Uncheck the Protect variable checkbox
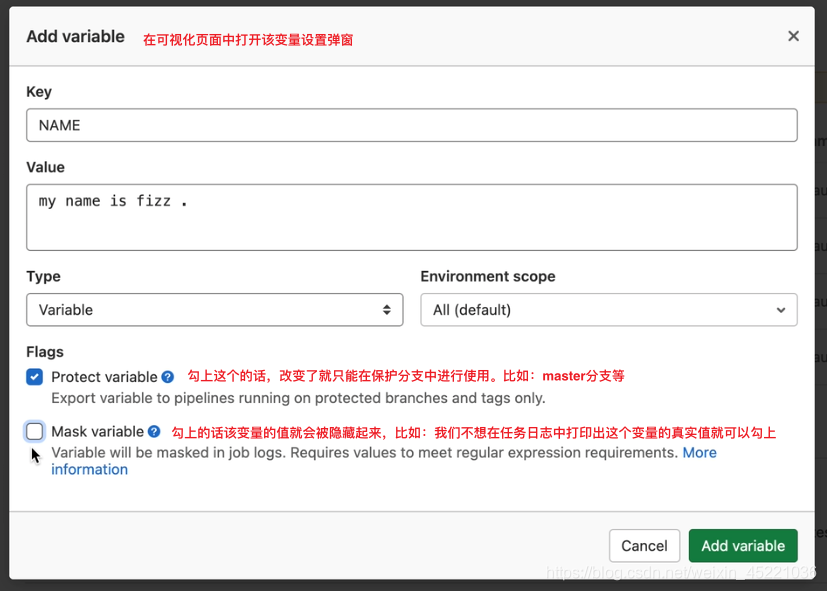This screenshot has height=591, width=827. 35,377
